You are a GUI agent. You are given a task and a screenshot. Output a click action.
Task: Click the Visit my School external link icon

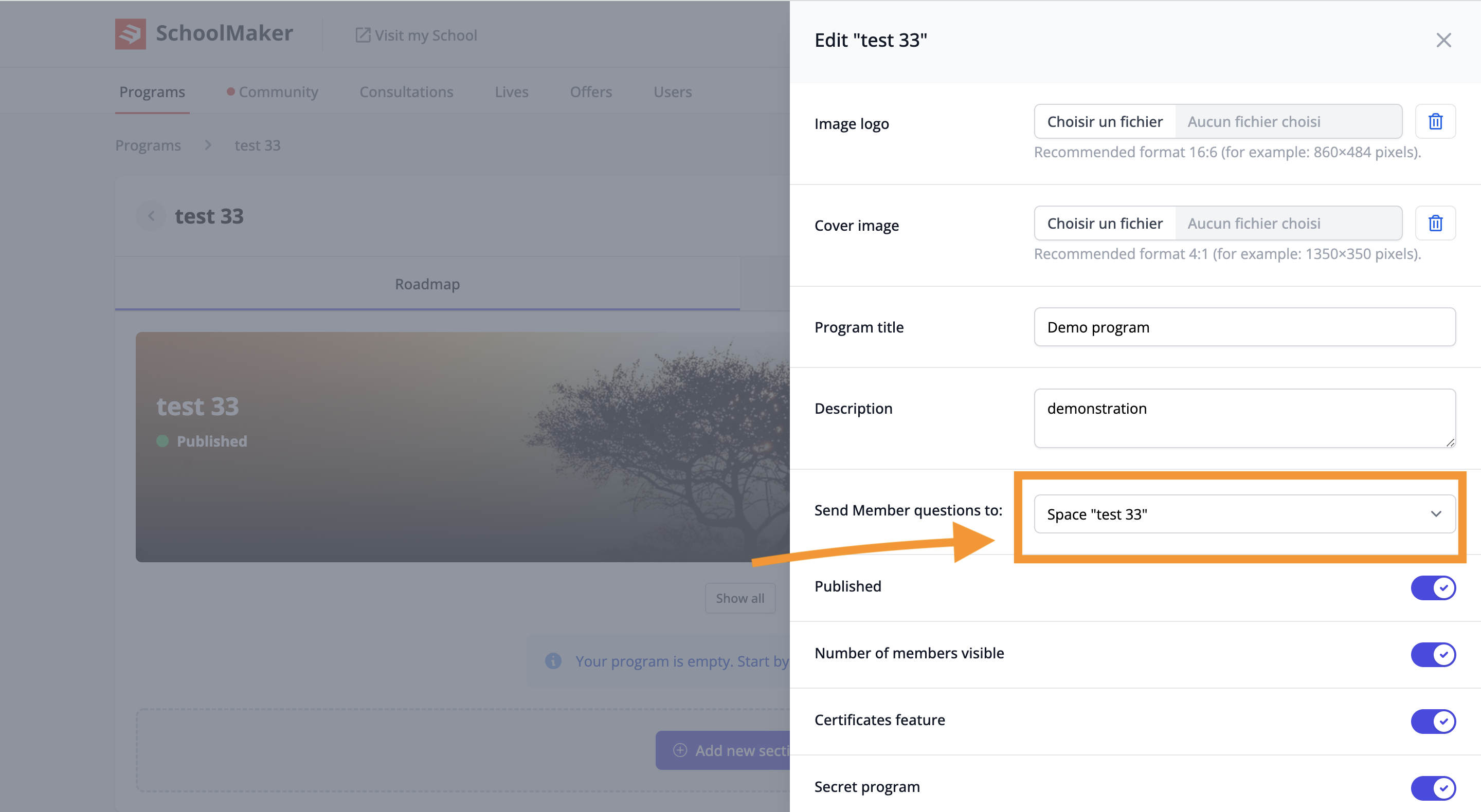[363, 35]
